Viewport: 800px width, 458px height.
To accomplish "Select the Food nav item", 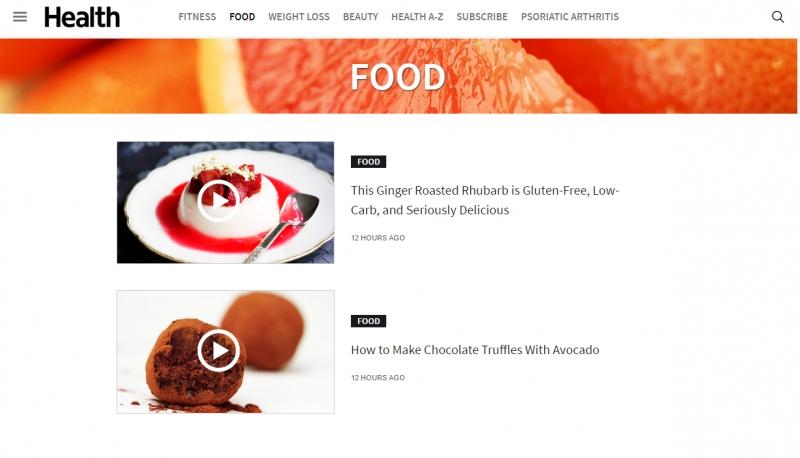I will [242, 17].
